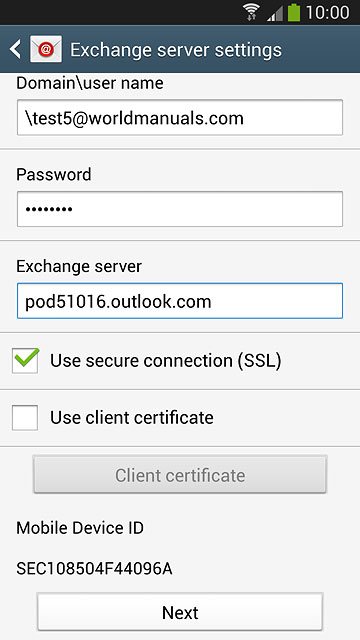Tap the back arrow in header
The height and width of the screenshot is (640, 360).
tap(15, 49)
